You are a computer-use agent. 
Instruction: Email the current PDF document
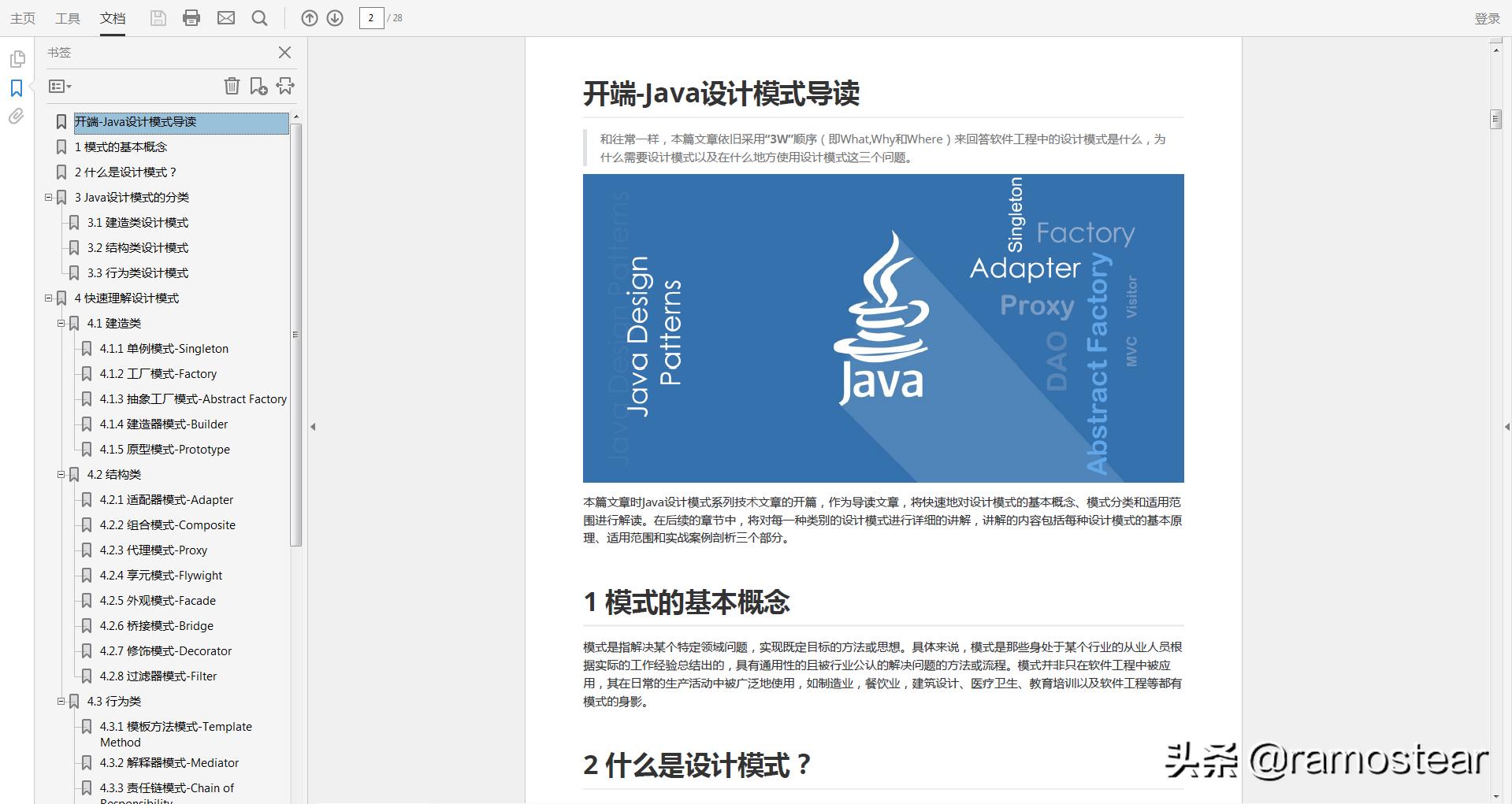click(x=226, y=17)
